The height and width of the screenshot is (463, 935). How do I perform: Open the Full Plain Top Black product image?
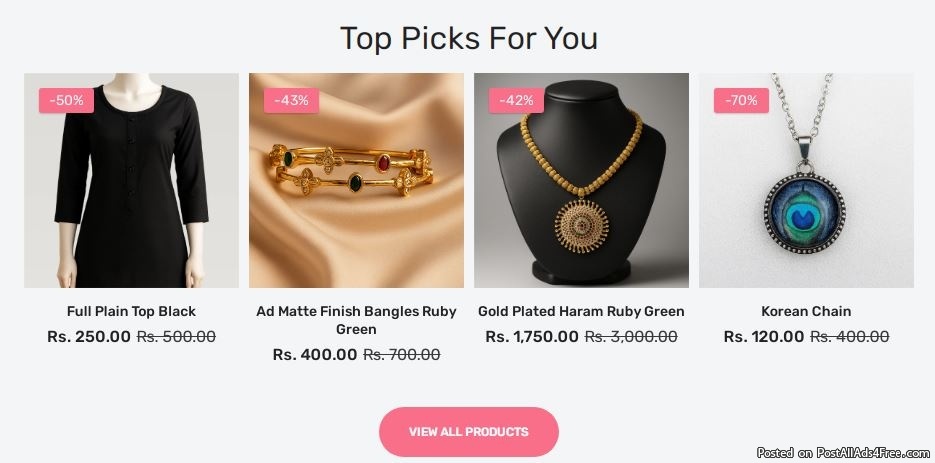point(131,180)
